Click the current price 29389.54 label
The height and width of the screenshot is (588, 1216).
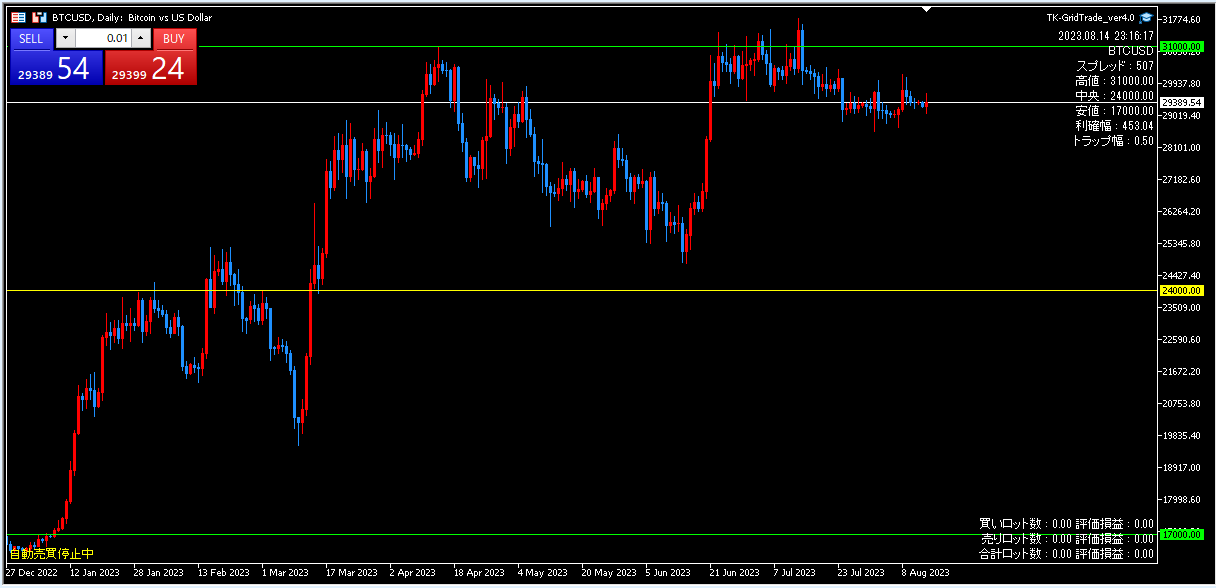pos(1182,103)
